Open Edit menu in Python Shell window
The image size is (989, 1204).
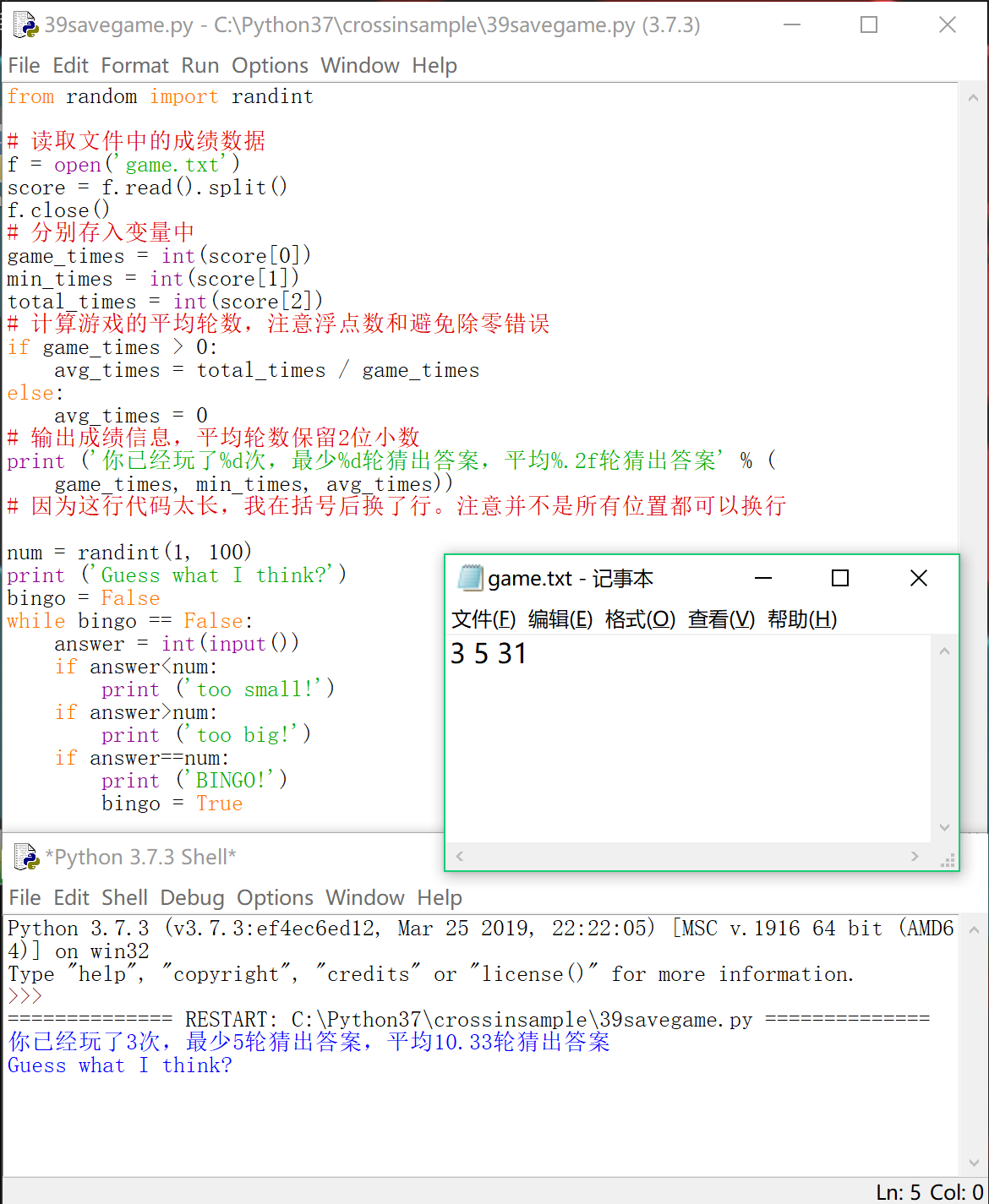point(71,897)
